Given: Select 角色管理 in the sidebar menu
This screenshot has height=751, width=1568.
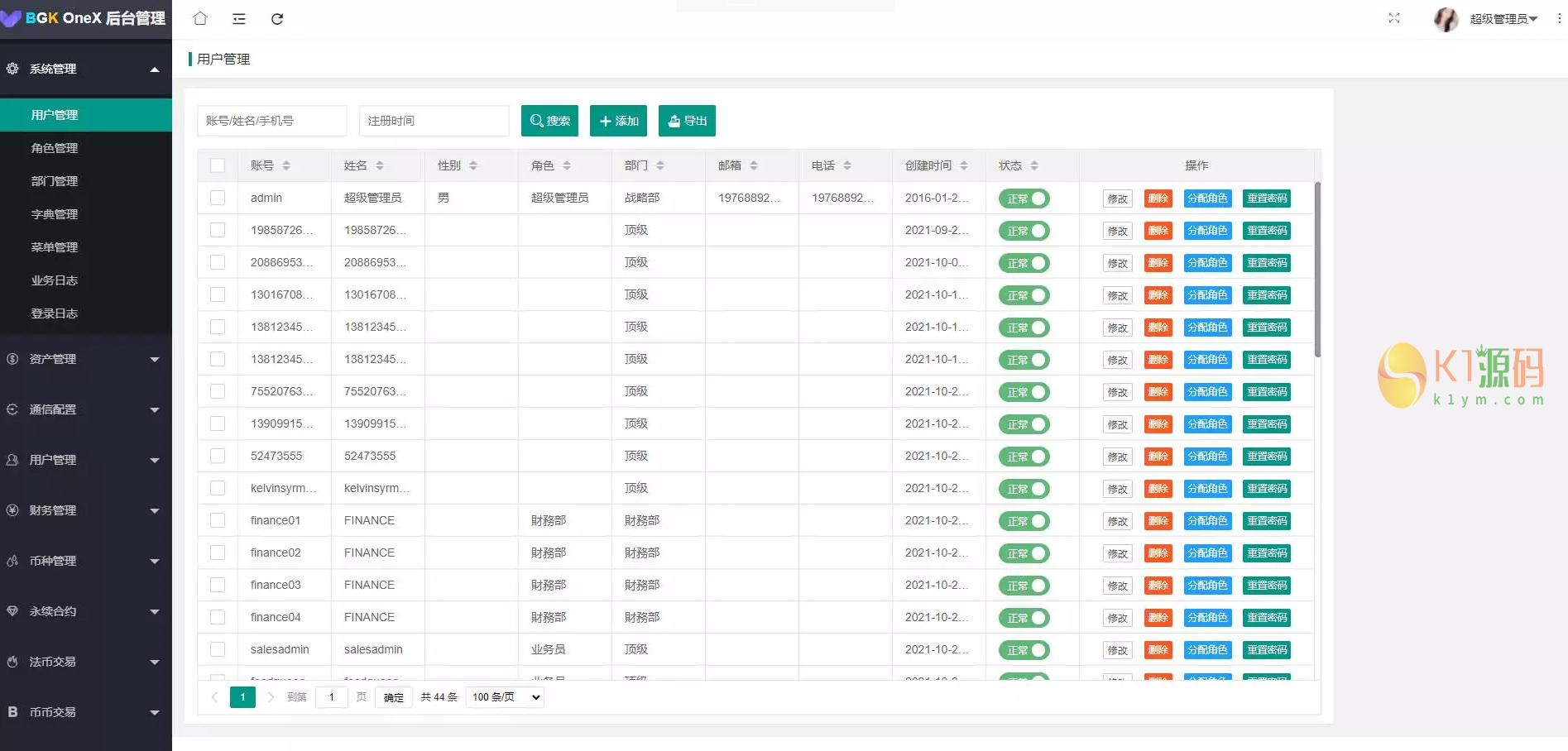Looking at the screenshot, I should 54,147.
